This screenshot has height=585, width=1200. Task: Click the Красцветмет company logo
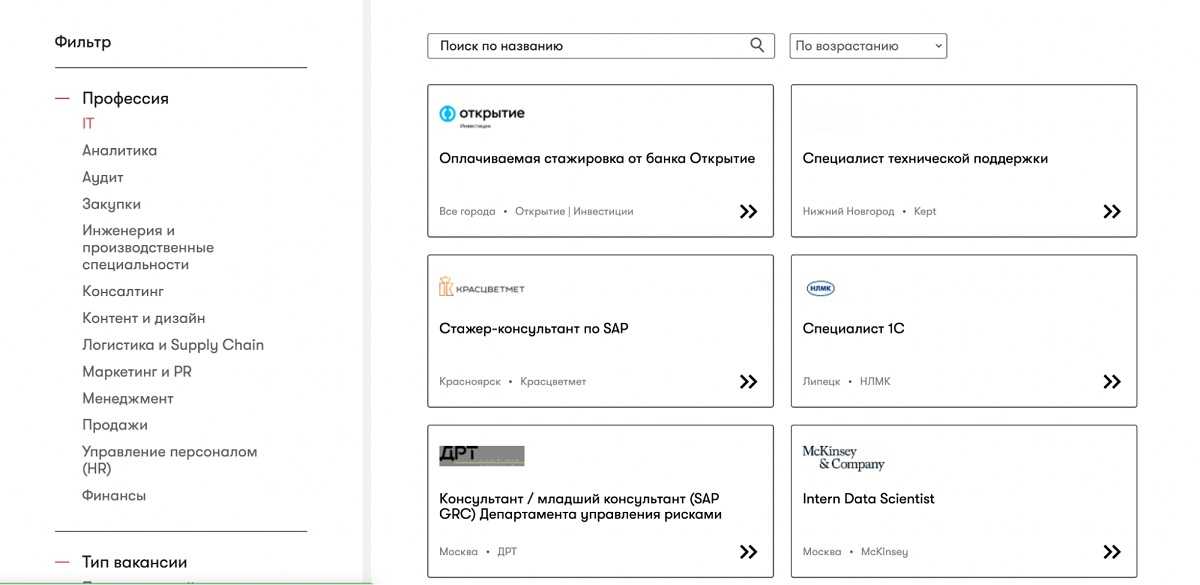[x=481, y=288]
